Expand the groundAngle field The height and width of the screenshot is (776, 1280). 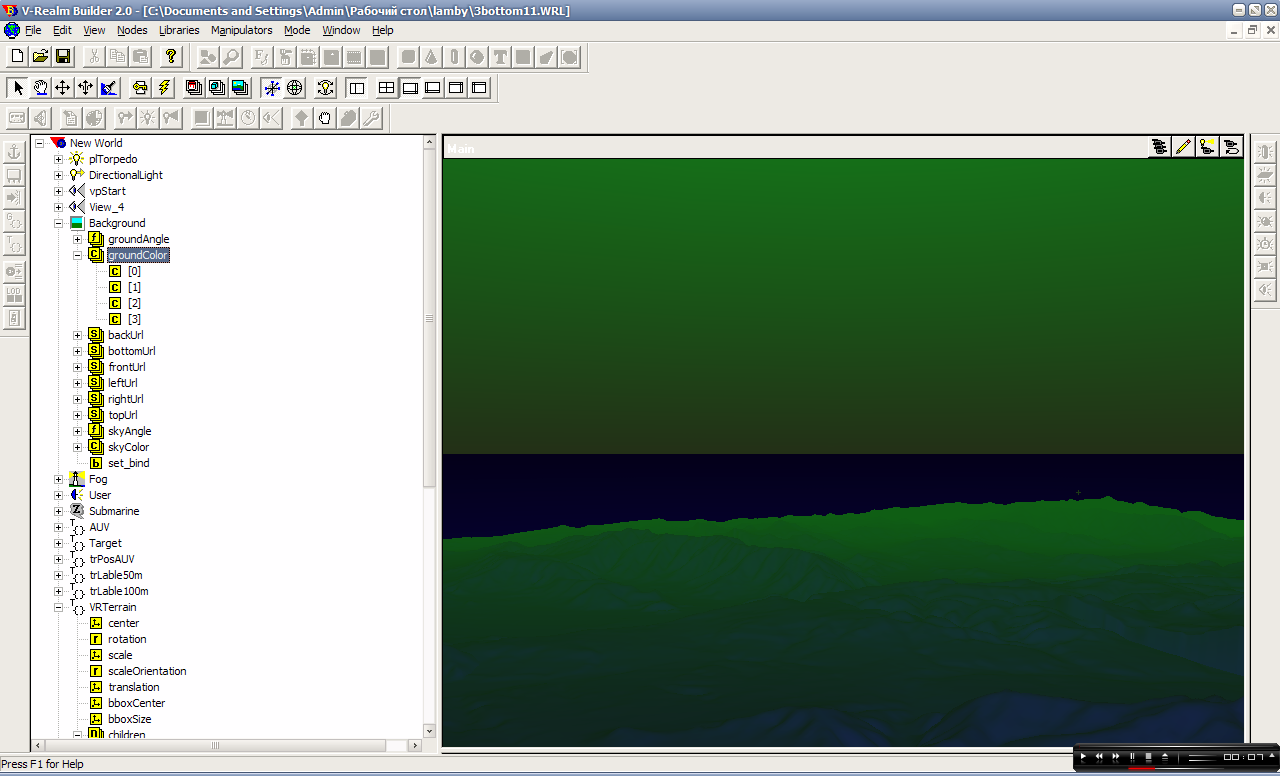pos(78,239)
